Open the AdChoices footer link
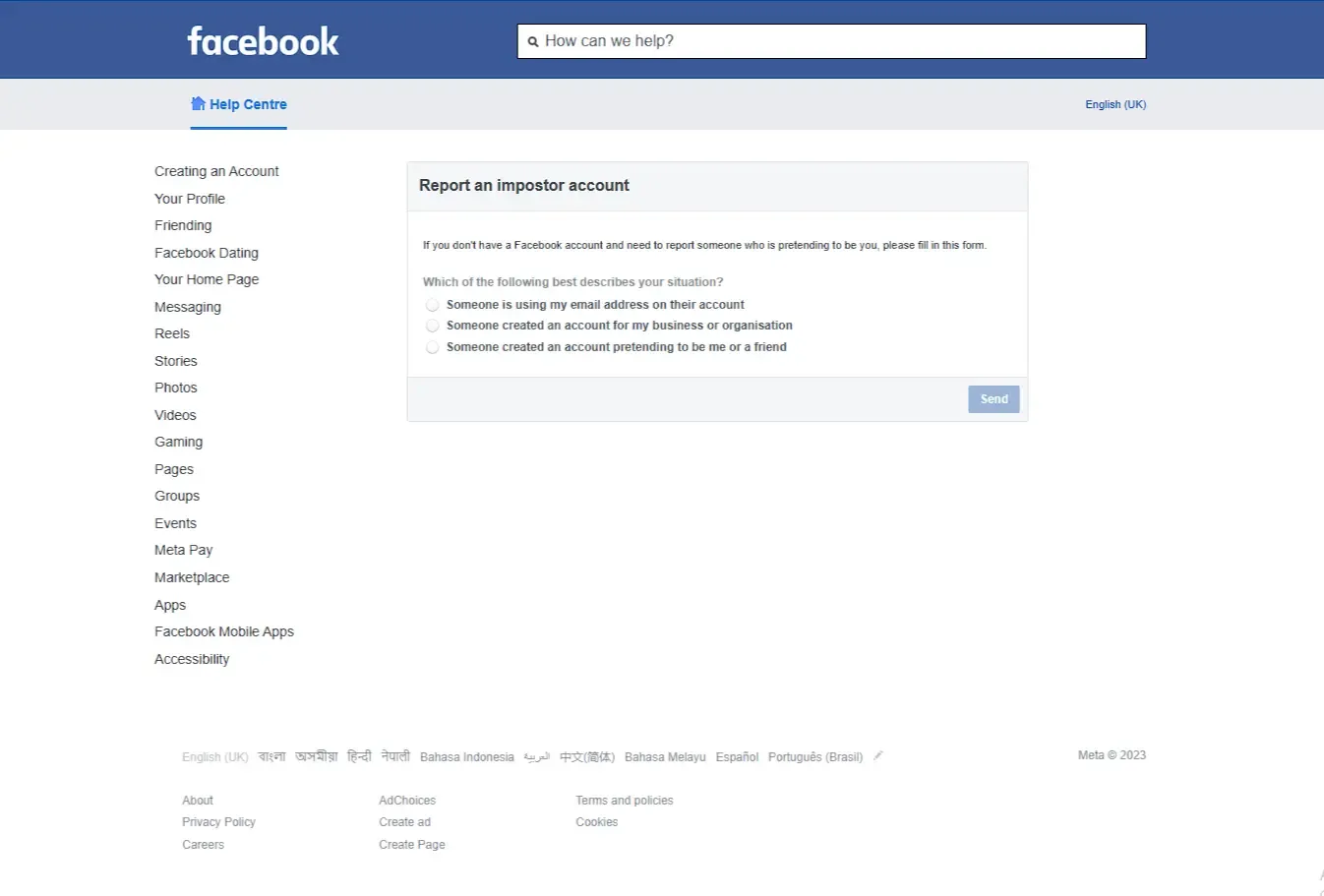1324x896 pixels. [x=407, y=801]
